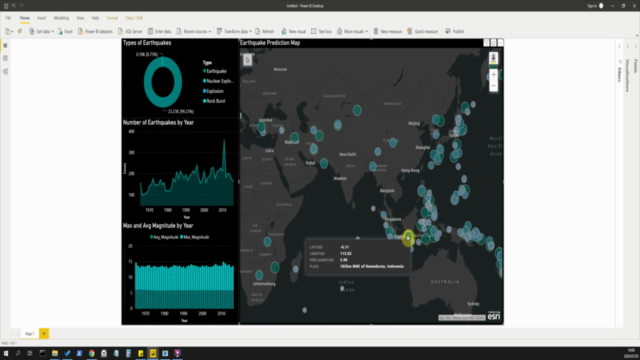Click the map location pin button
The image size is (640, 360).
pyautogui.click(x=493, y=58)
